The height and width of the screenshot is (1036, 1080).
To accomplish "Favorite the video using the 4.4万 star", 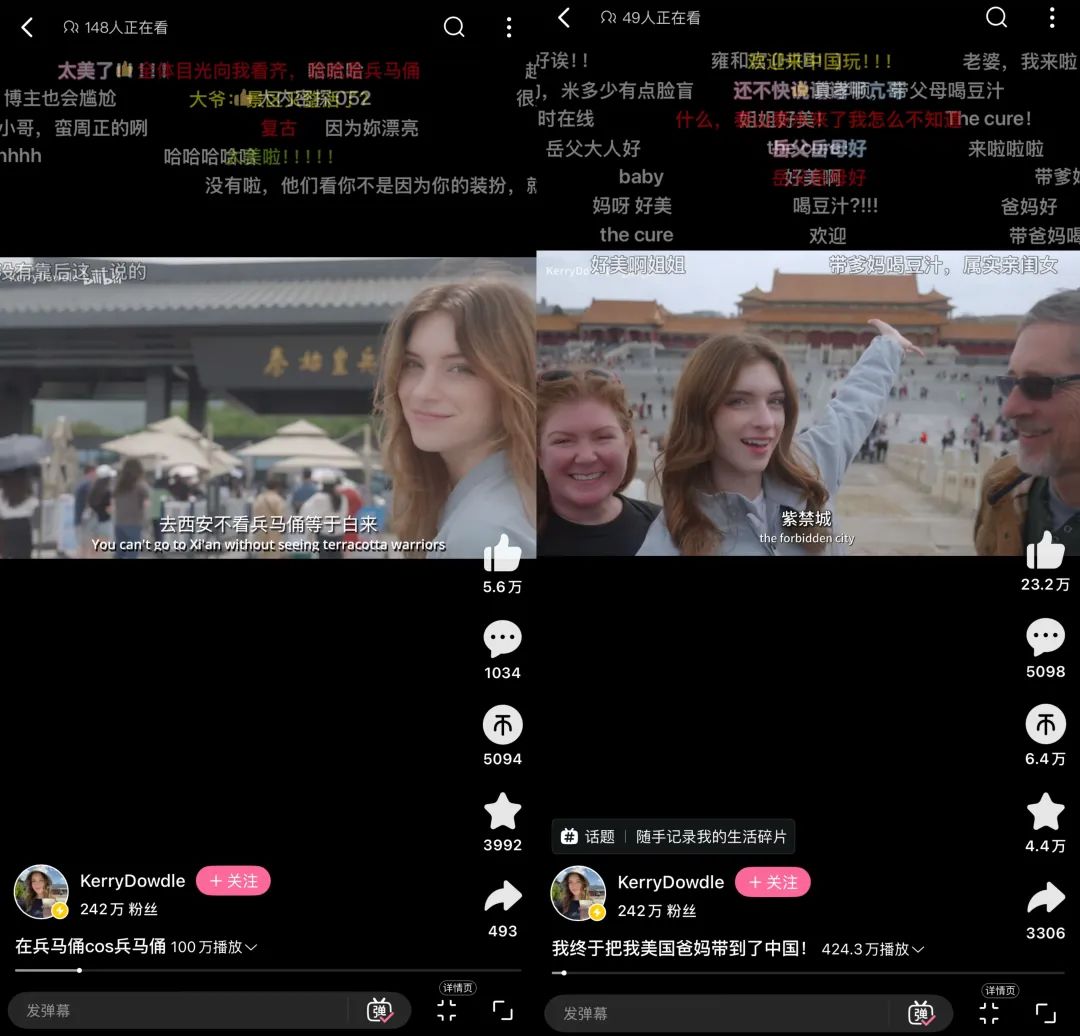I will coord(1045,812).
